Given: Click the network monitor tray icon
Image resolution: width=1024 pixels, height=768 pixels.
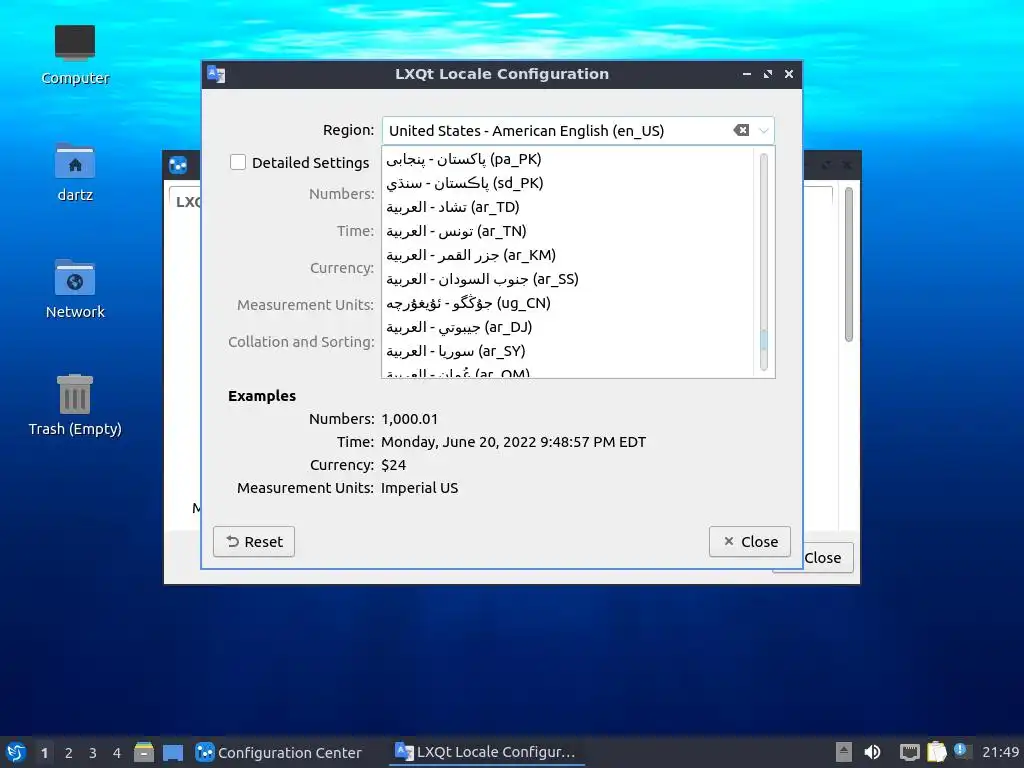Looking at the screenshot, I should pos(909,752).
